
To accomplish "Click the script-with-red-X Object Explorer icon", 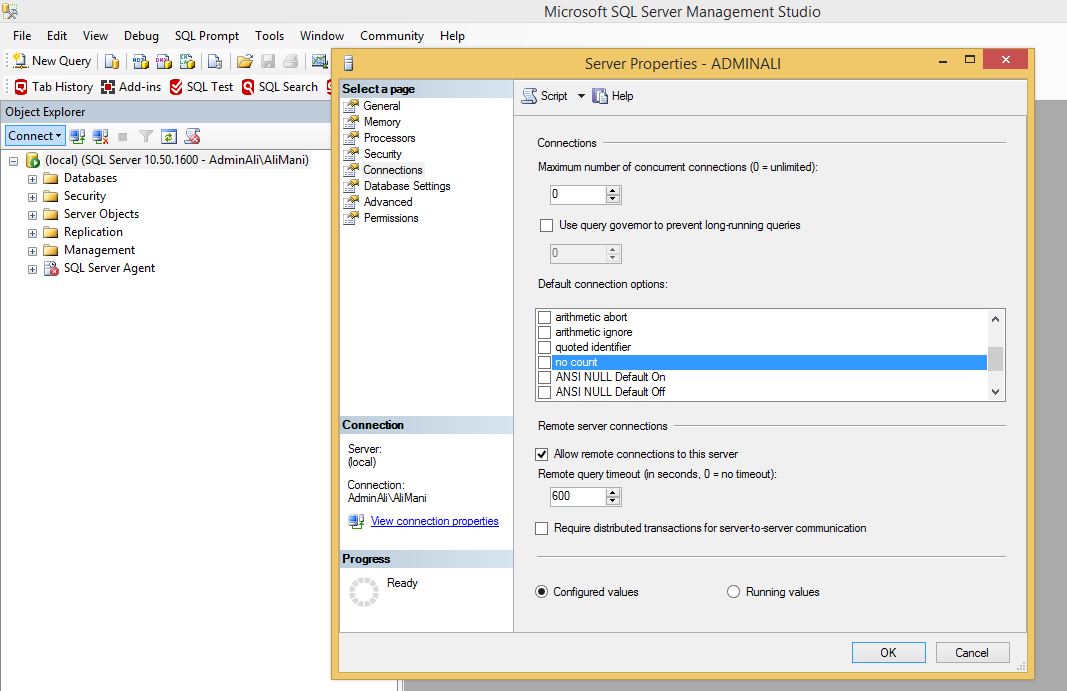I will (193, 136).
